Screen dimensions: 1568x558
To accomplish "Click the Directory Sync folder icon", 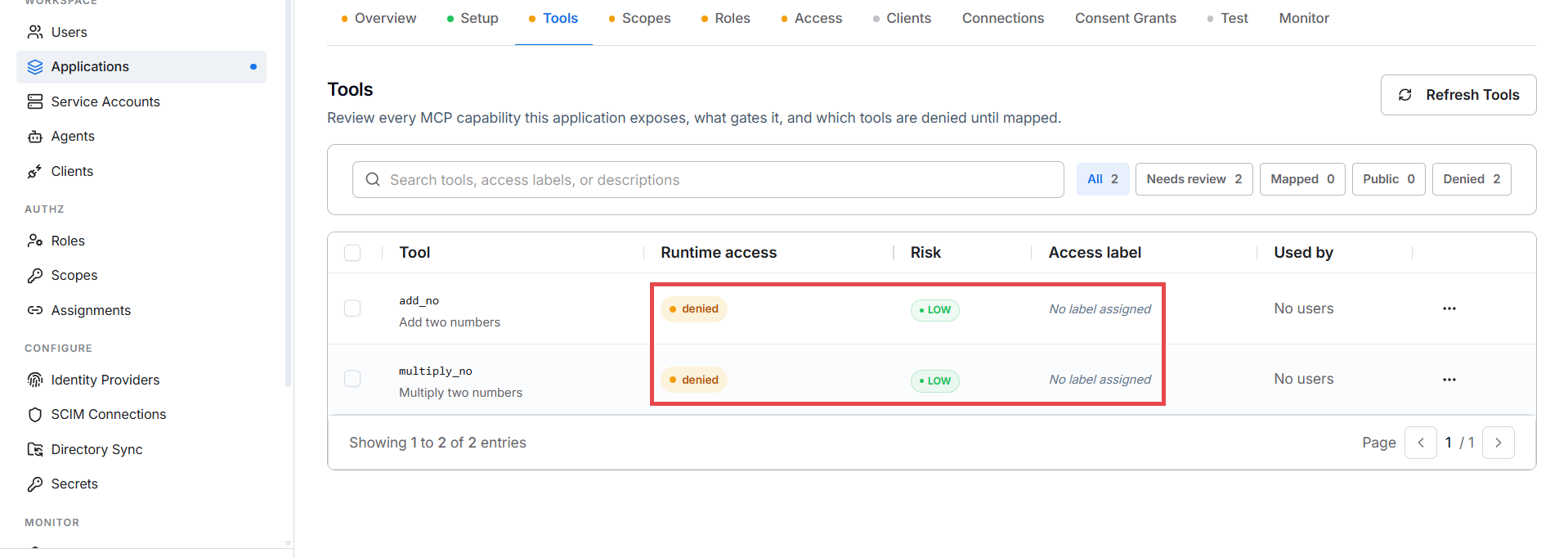I will click(35, 449).
